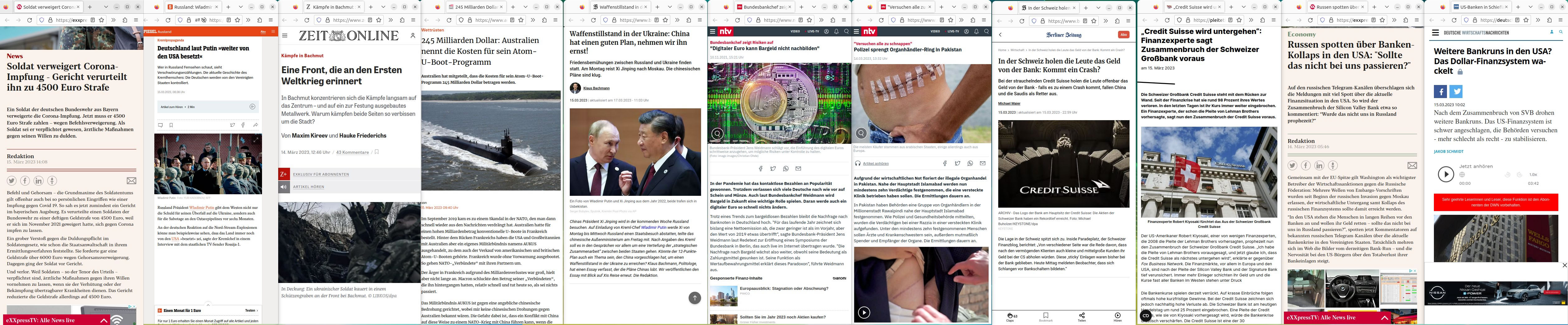Click red Abo button on Berliner Zeitung
This screenshot has height=325, width=1568.
[x=1123, y=35]
